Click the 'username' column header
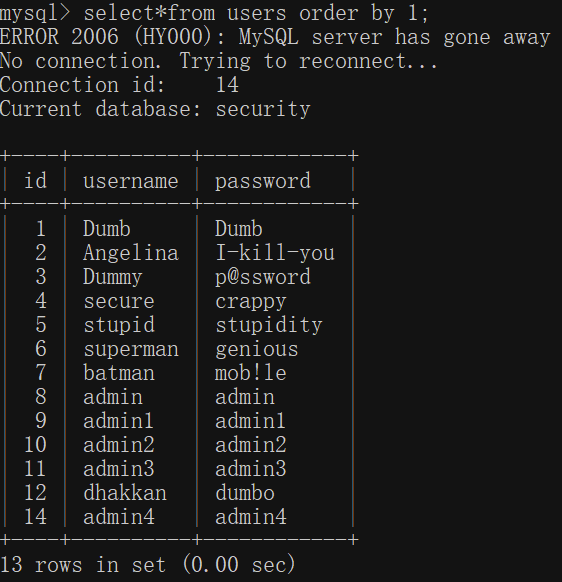This screenshot has height=582, width=562. coord(131,181)
